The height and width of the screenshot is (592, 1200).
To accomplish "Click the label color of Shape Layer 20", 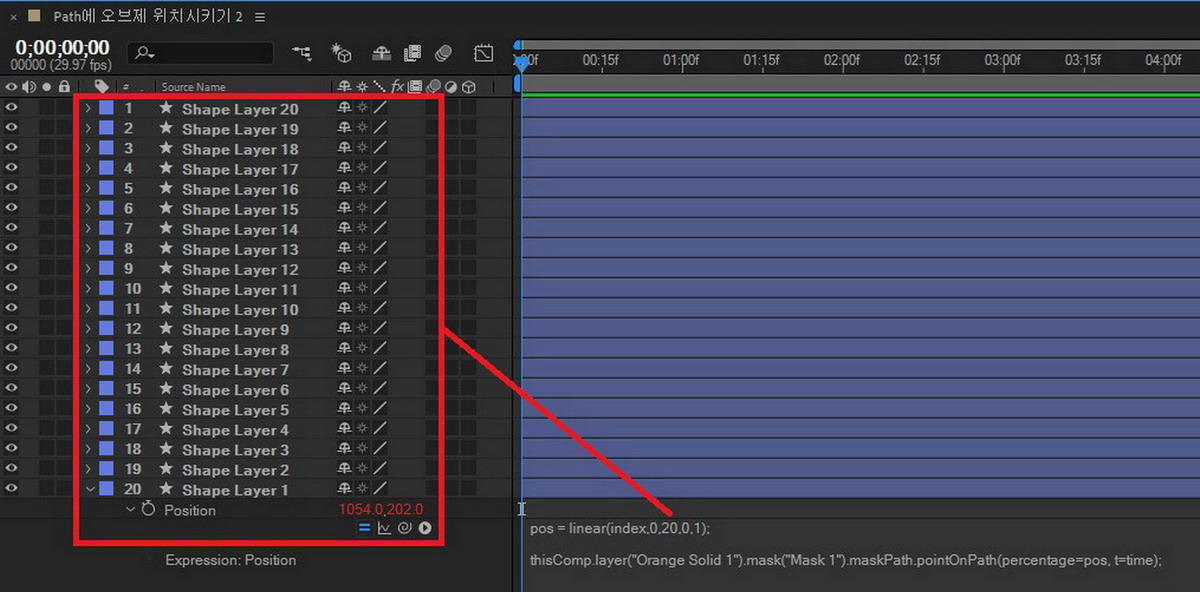I will (x=106, y=108).
